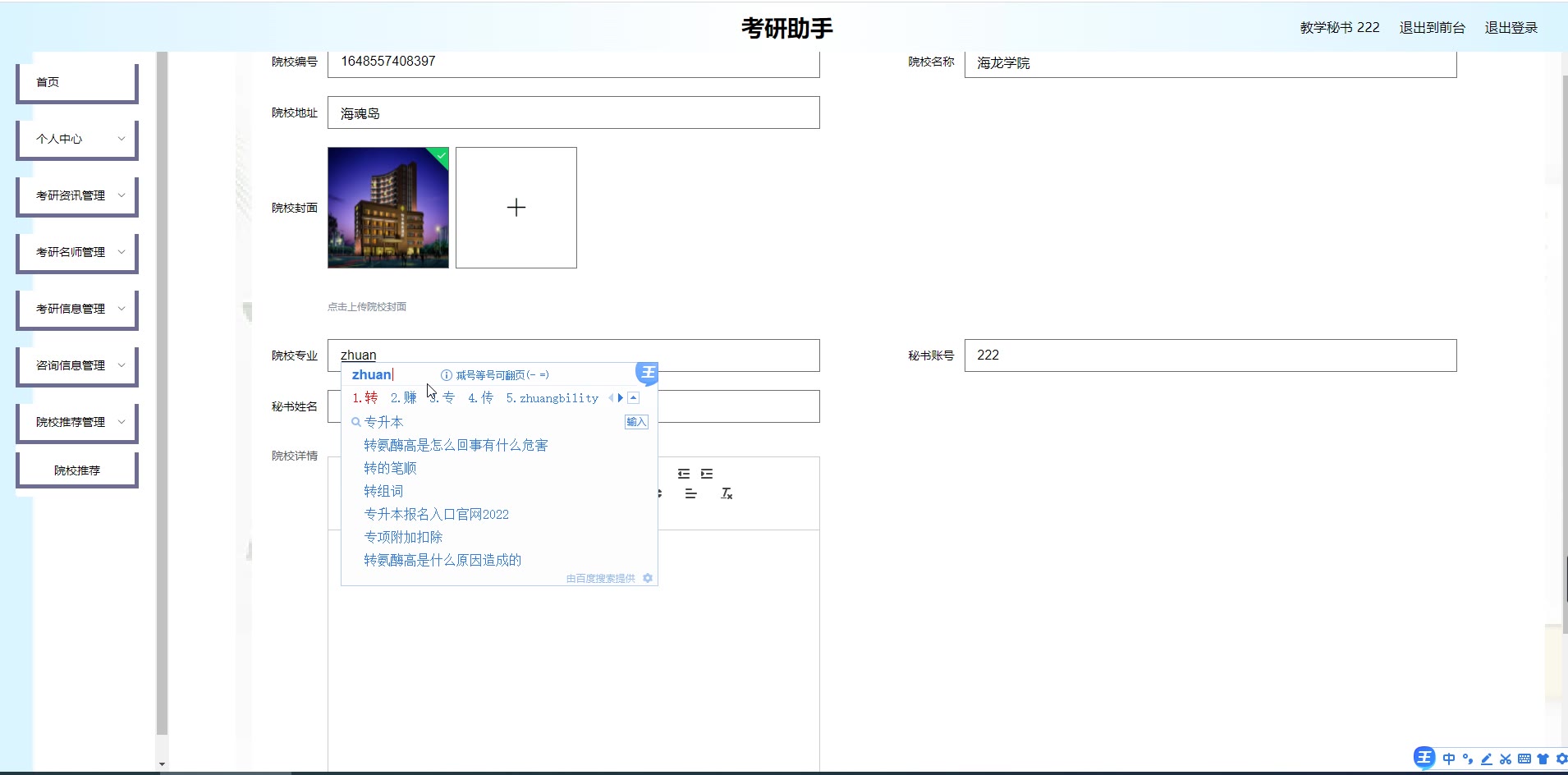Choose candidate 2 赚

[404, 398]
